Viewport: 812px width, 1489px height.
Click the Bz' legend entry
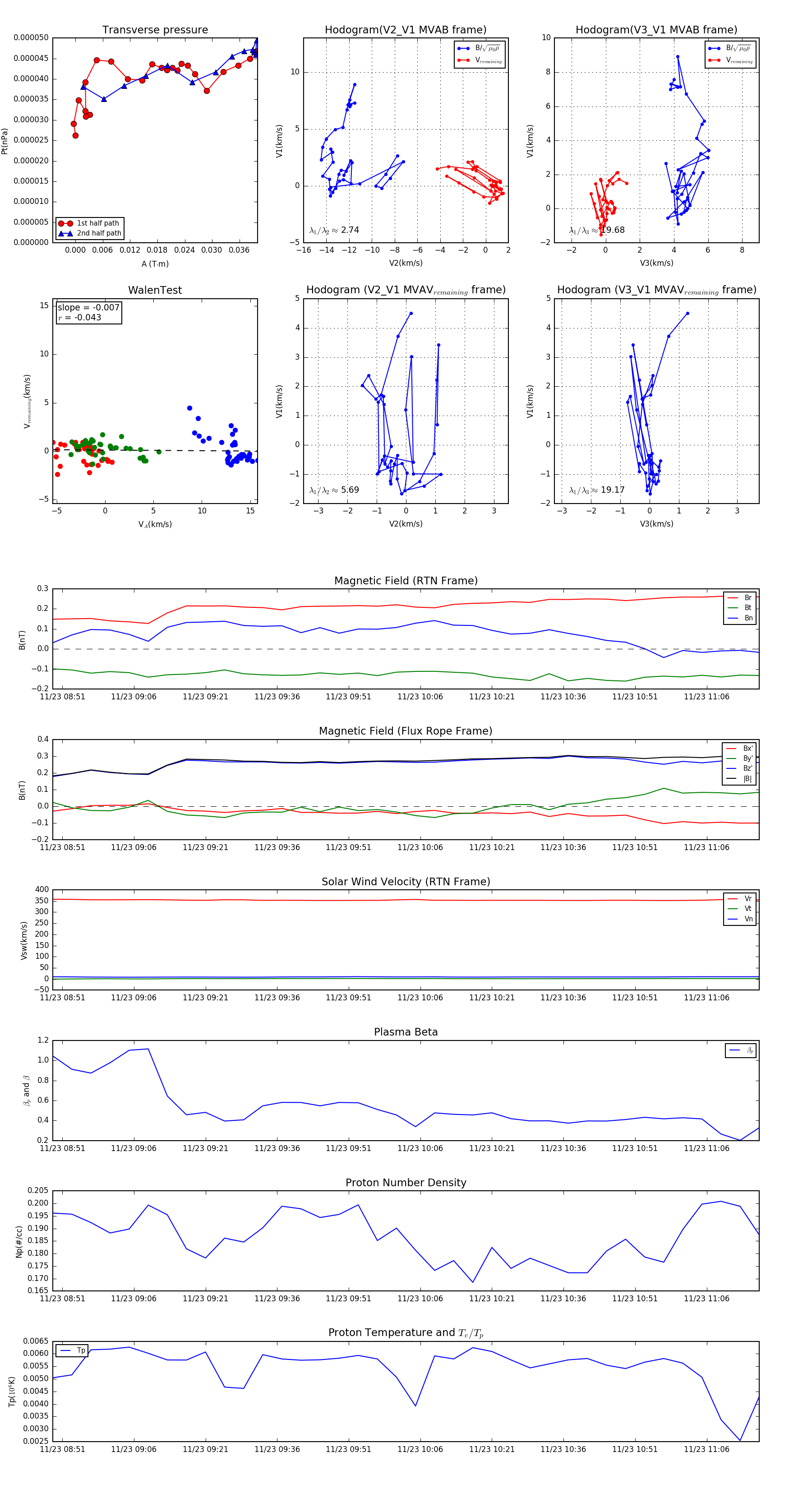(x=740, y=768)
